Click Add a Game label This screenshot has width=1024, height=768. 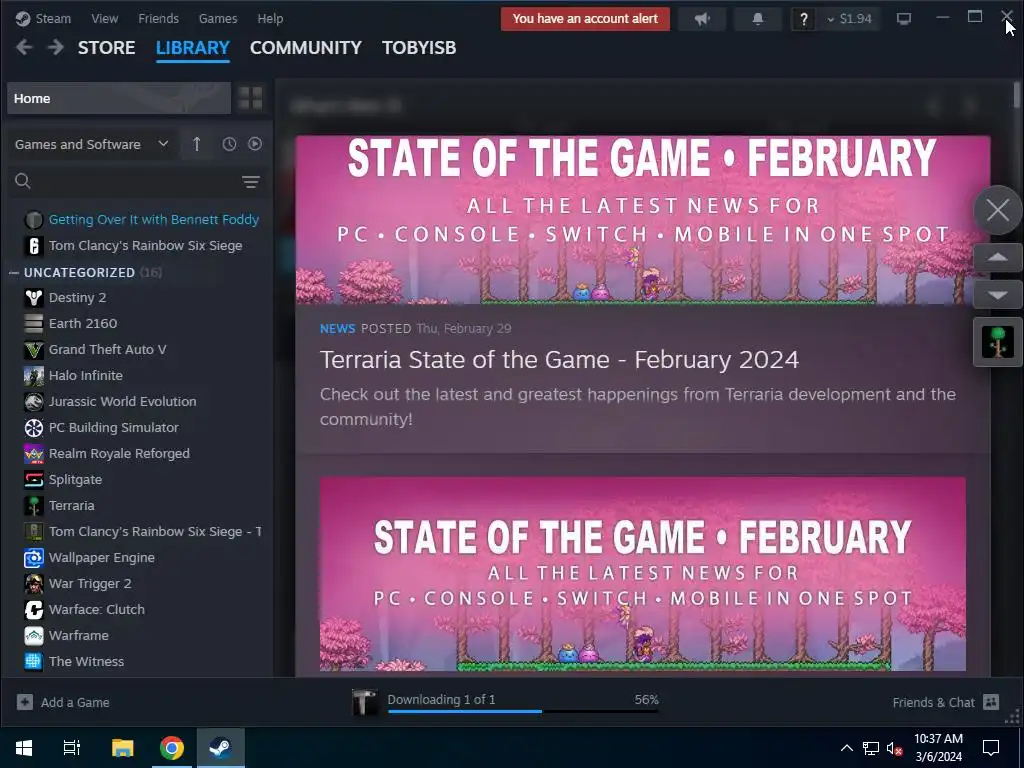pos(75,703)
